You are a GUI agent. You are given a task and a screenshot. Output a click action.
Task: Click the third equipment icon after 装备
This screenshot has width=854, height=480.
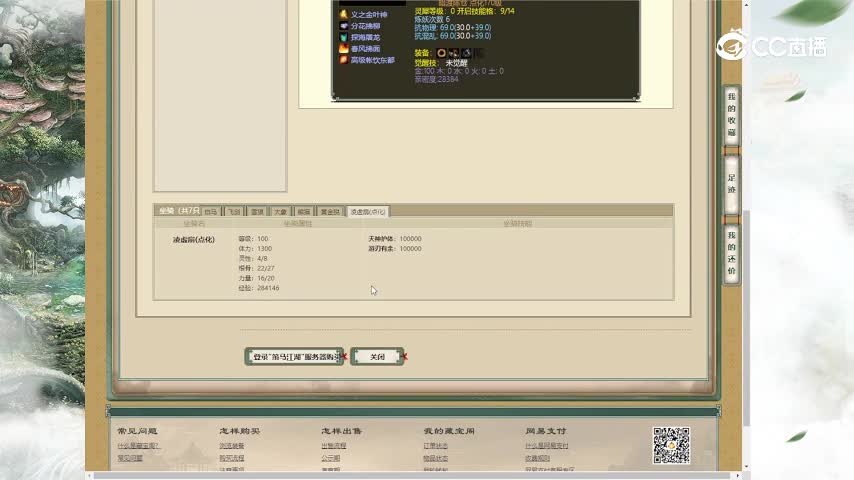pyautogui.click(x=466, y=52)
